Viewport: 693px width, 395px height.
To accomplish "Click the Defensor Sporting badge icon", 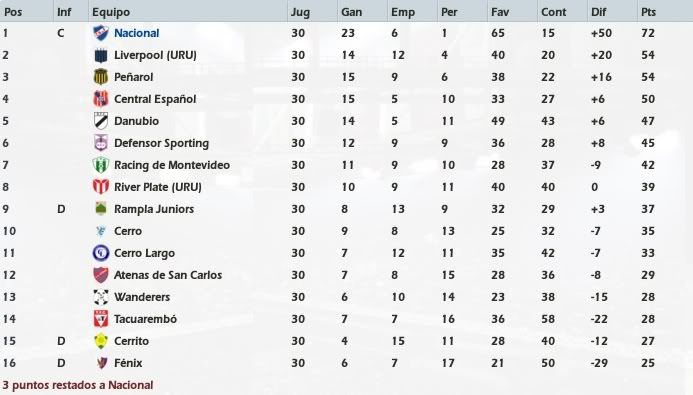I will pos(101,143).
